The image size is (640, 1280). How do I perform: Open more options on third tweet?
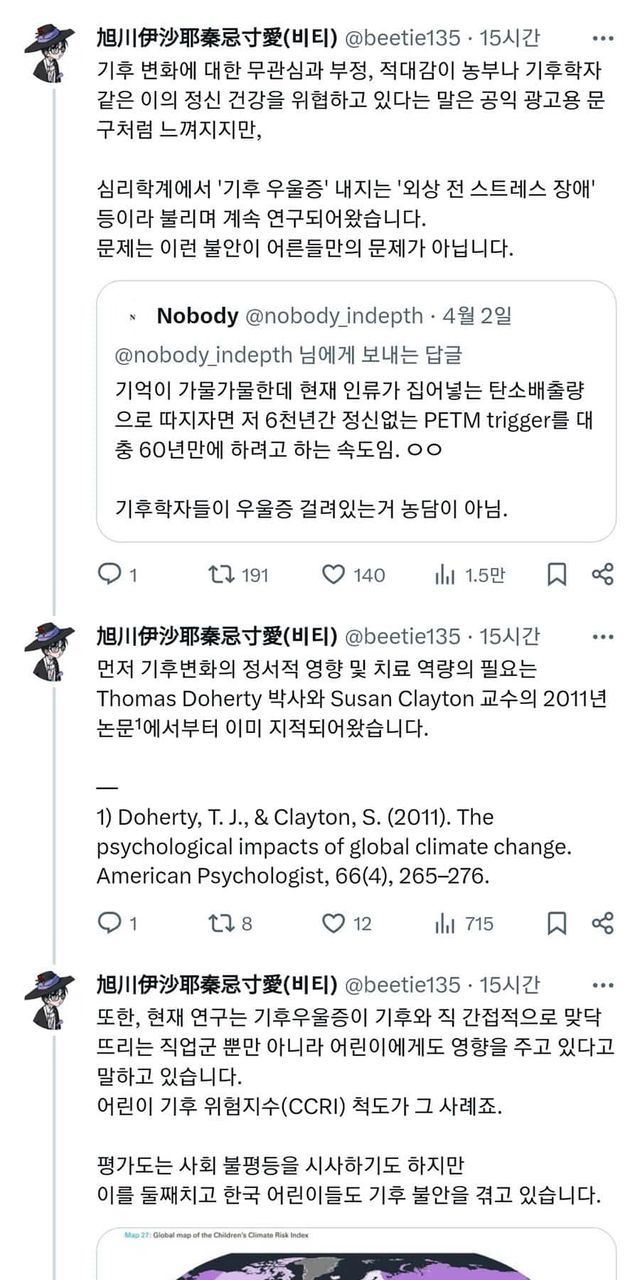[x=603, y=984]
